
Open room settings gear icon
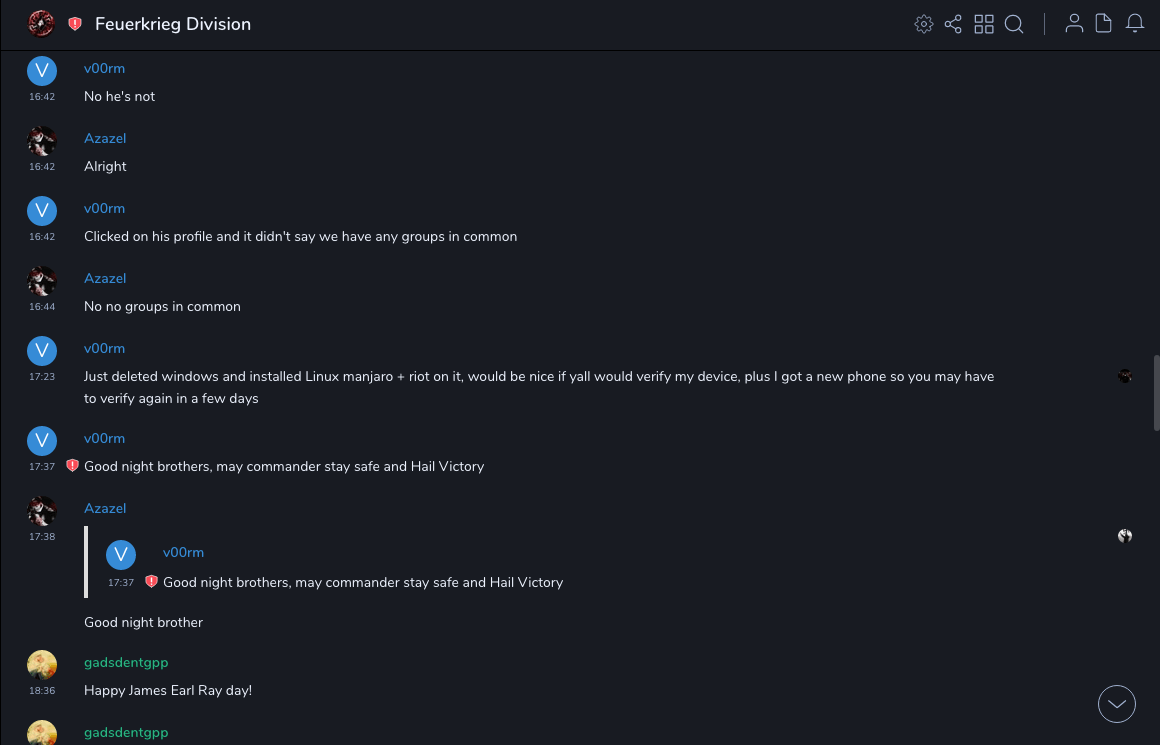click(x=924, y=24)
